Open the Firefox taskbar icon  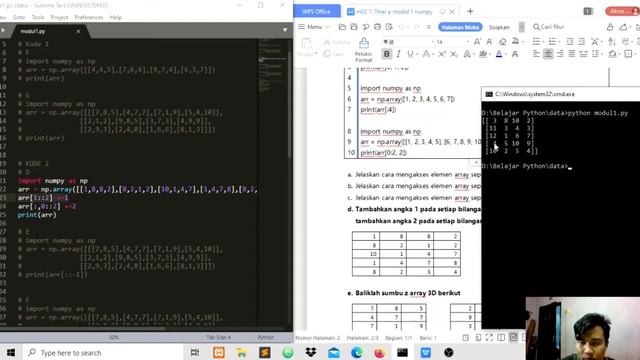tap(380, 352)
